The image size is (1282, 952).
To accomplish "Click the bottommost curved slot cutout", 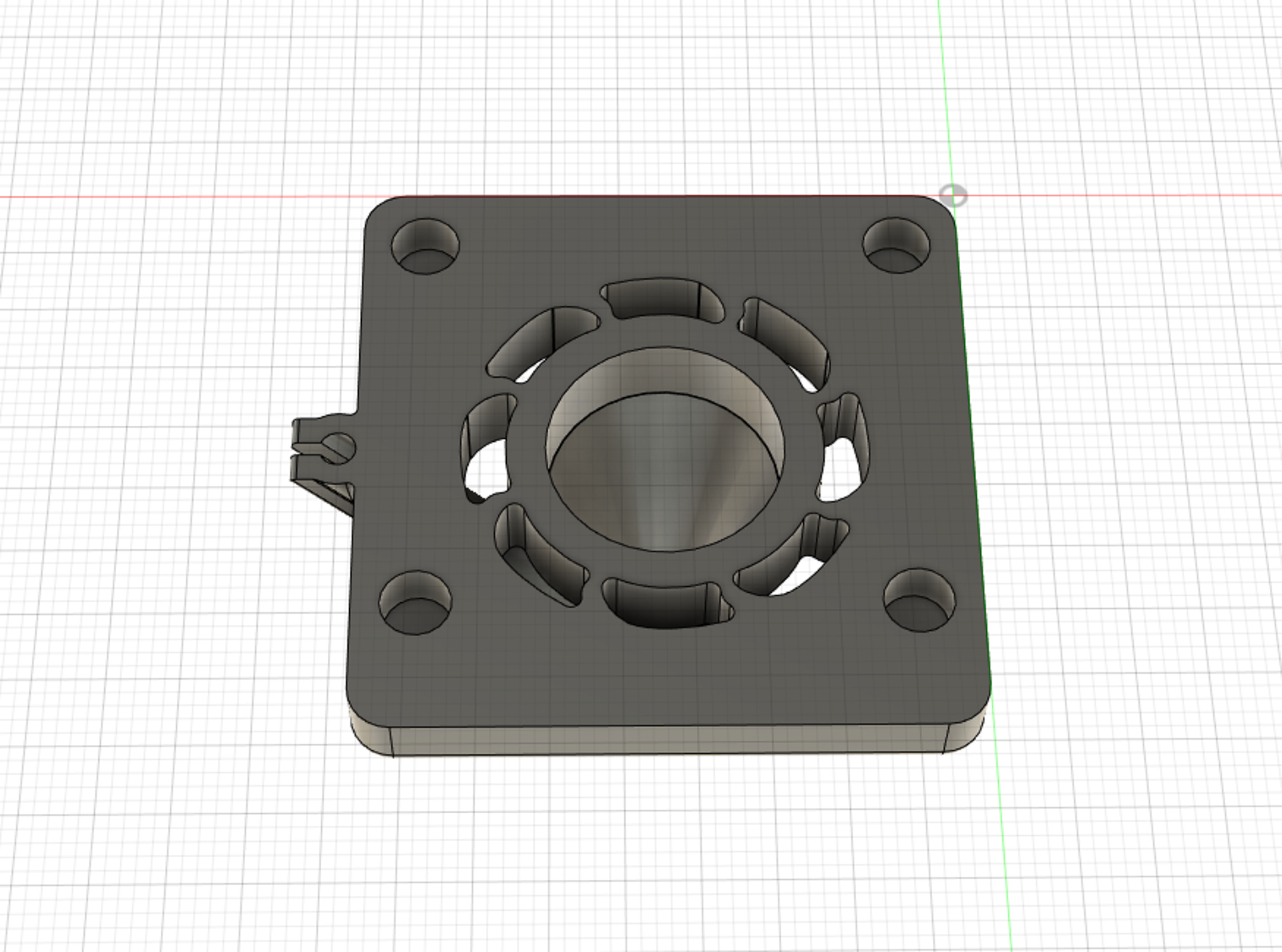I will tap(664, 603).
